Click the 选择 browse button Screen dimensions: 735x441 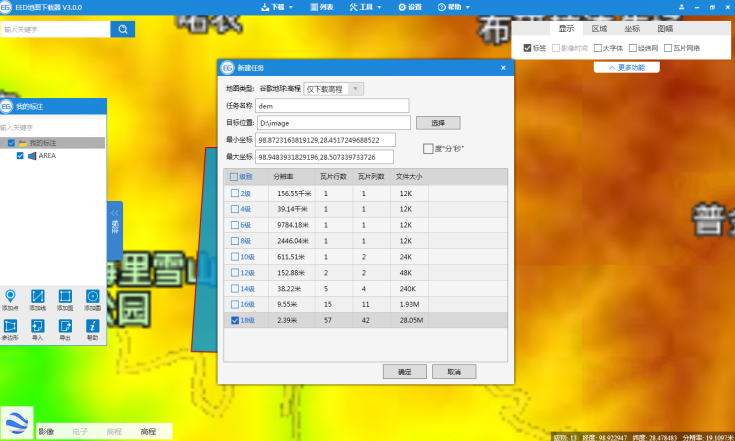pos(437,122)
